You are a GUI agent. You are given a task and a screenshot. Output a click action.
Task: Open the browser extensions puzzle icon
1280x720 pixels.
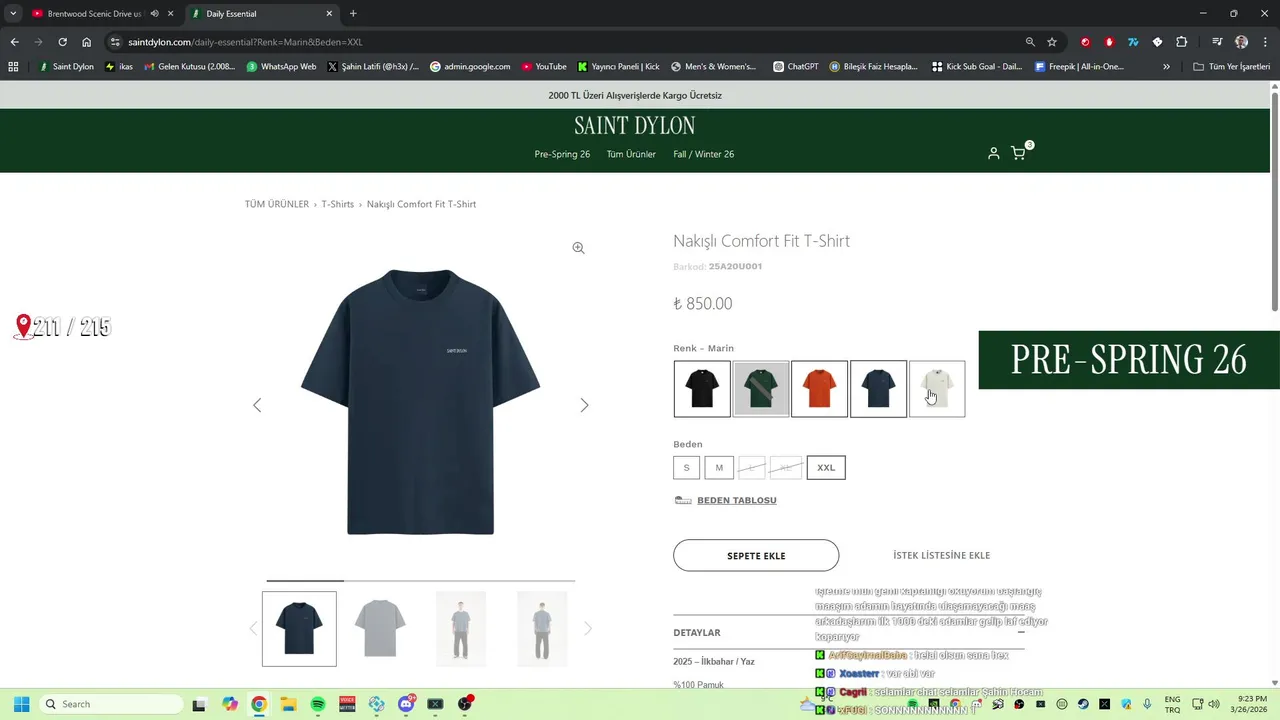pos(1181,42)
